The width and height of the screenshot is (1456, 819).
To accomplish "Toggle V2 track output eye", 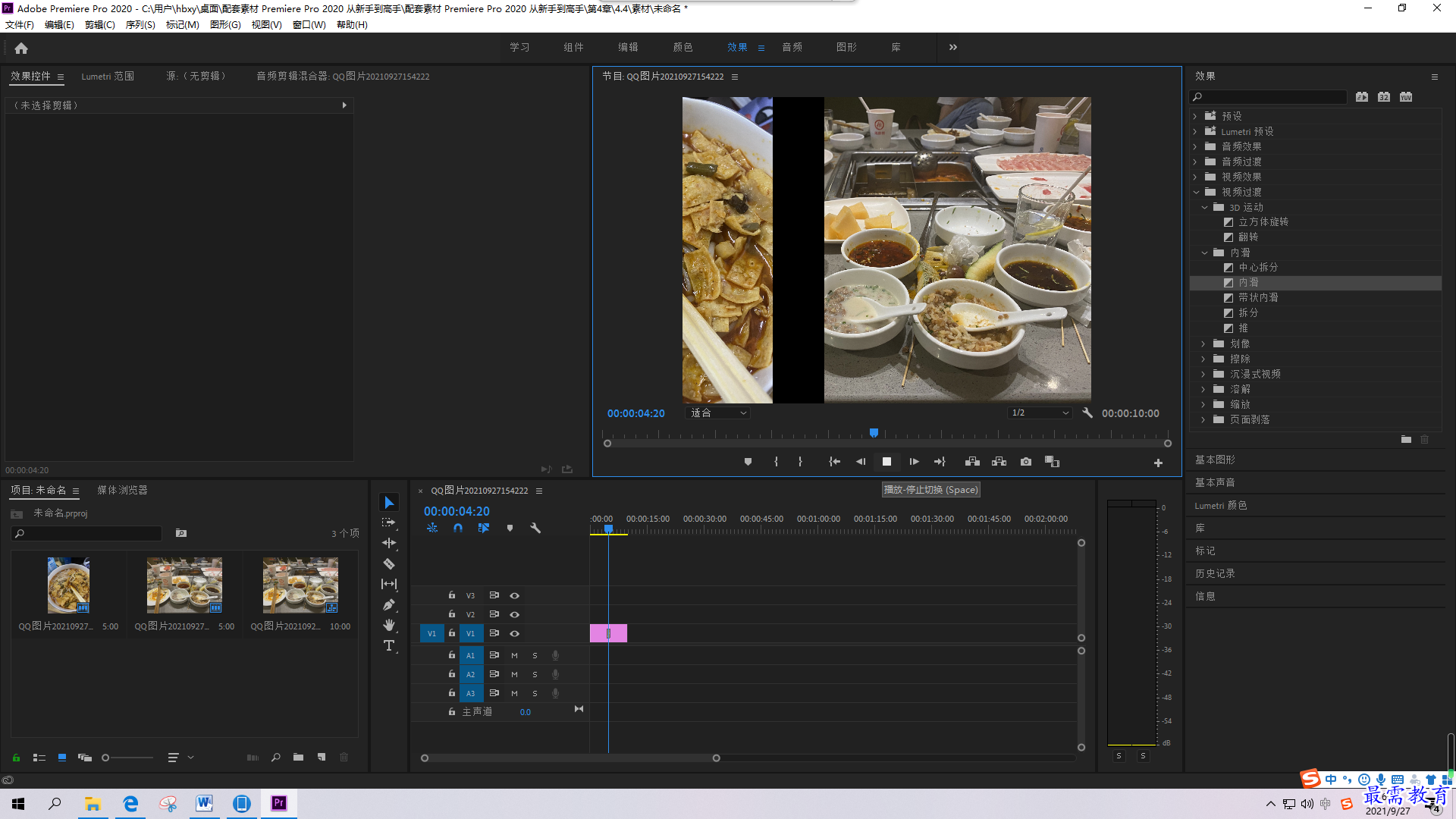I will [x=514, y=614].
